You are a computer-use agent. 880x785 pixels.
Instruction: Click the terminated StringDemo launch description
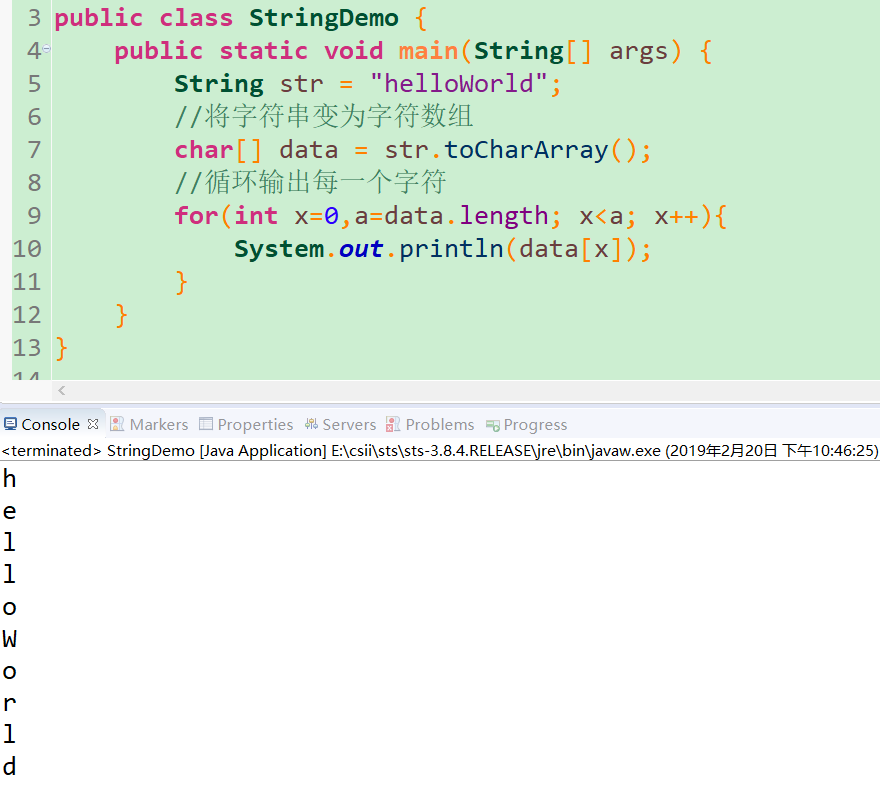click(x=439, y=451)
